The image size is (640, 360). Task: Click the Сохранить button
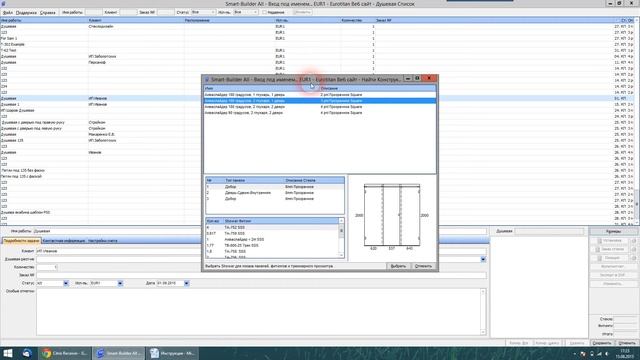tap(602, 343)
